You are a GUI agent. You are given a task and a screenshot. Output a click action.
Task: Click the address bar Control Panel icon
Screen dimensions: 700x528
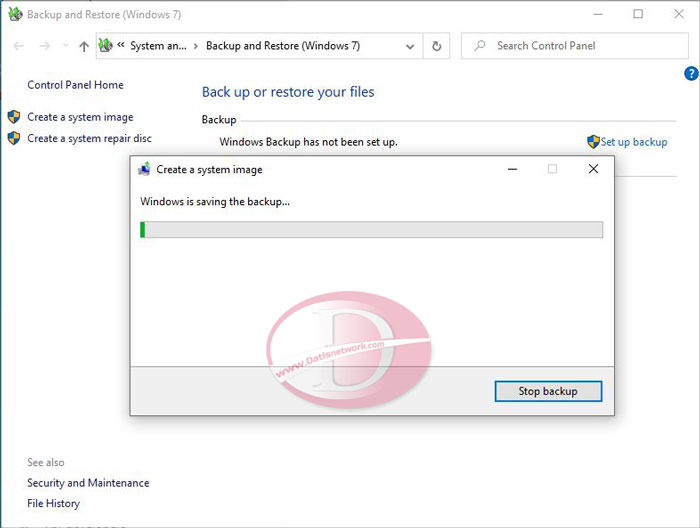click(x=105, y=45)
